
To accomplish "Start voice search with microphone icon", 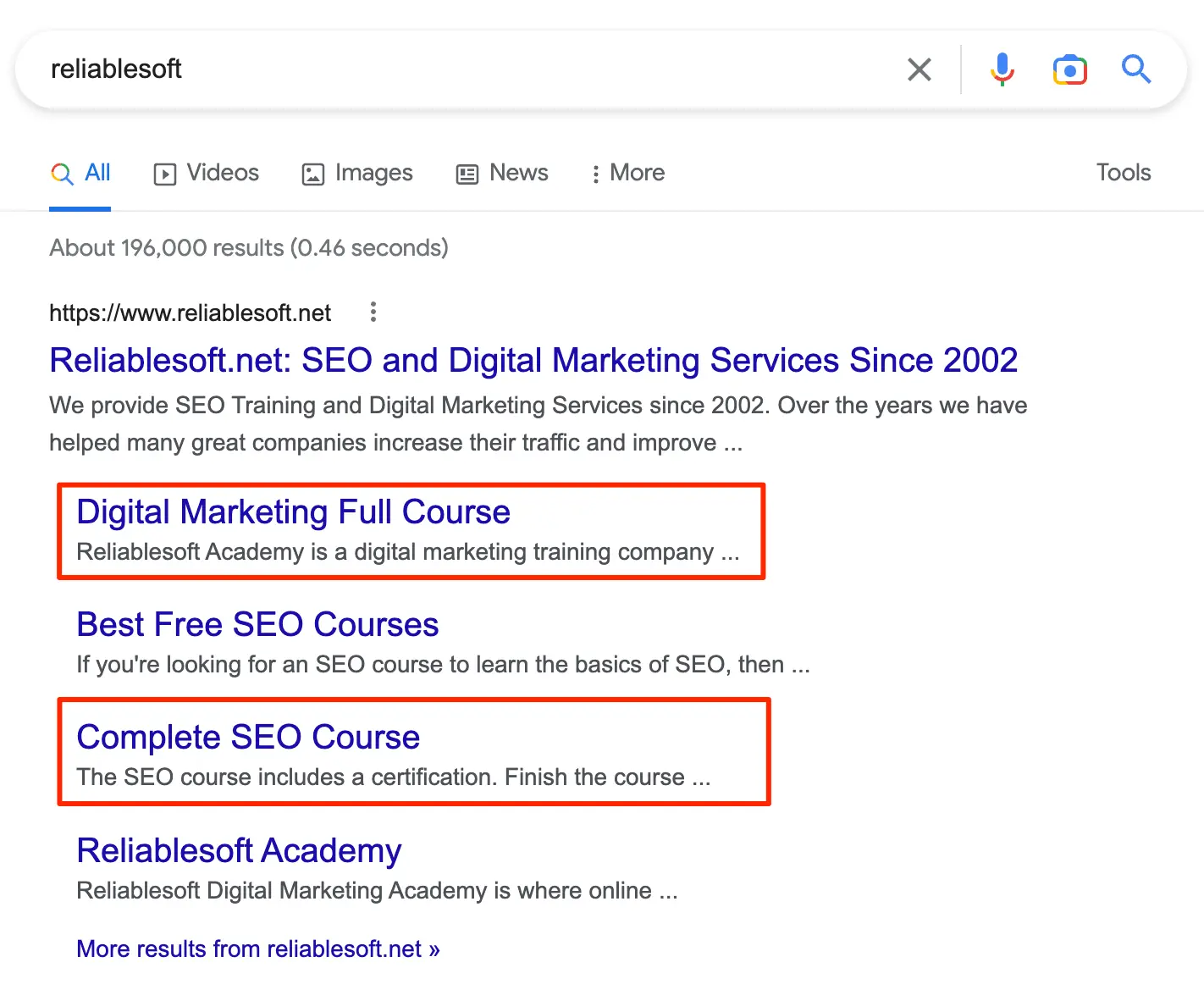I will 1002,69.
